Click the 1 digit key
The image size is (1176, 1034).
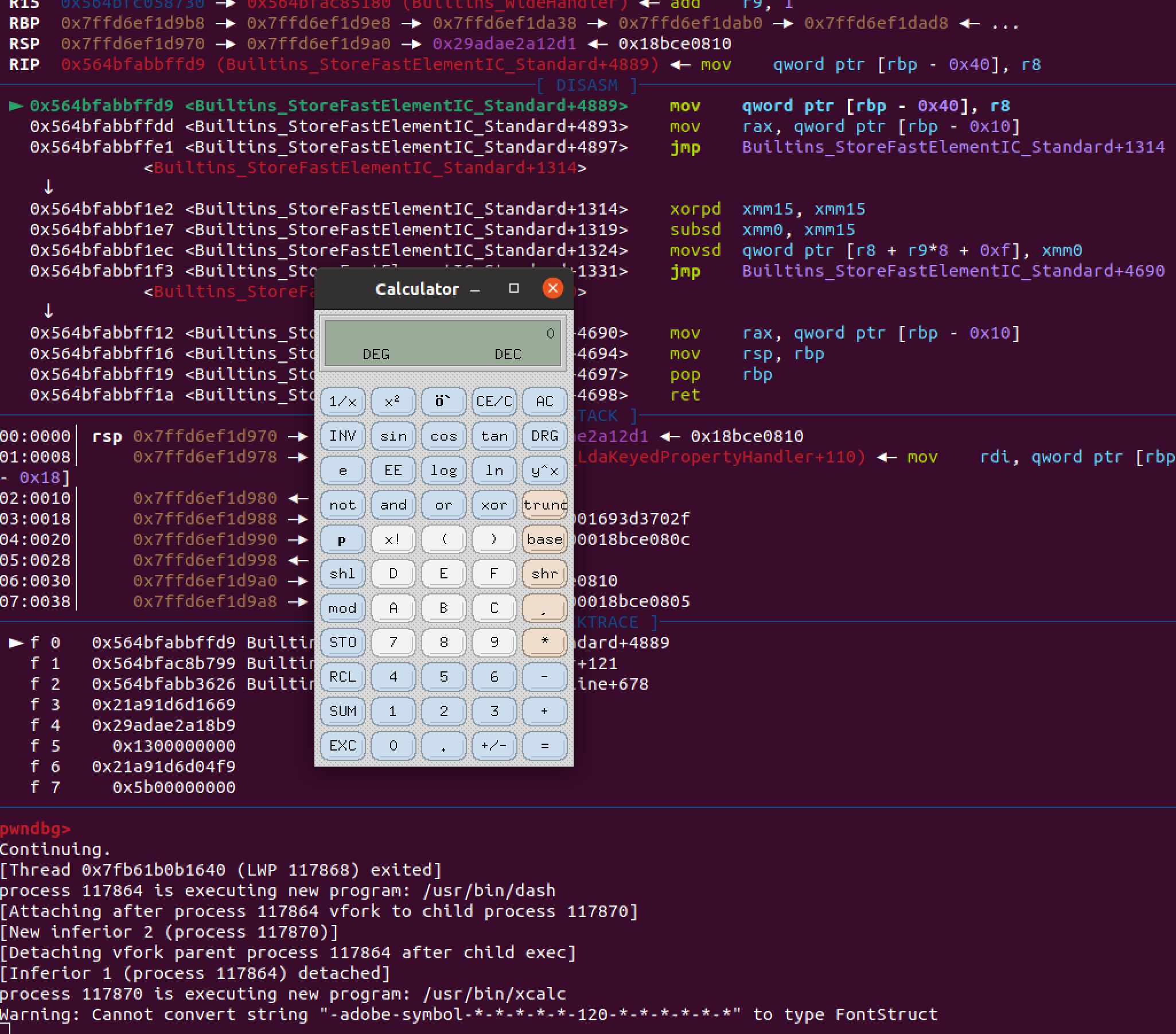(393, 711)
